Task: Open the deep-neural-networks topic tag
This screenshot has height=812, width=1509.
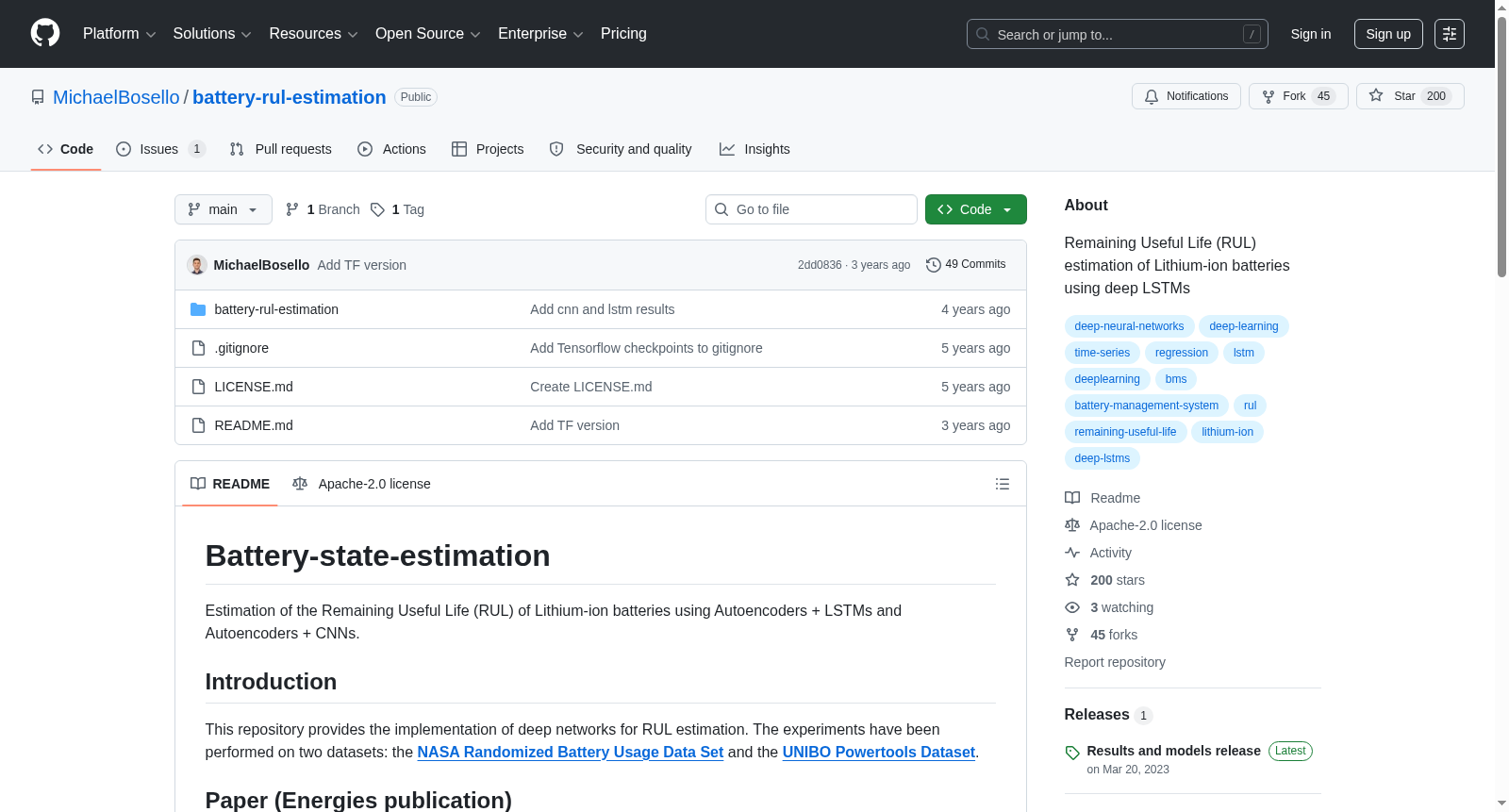Action: (1129, 326)
